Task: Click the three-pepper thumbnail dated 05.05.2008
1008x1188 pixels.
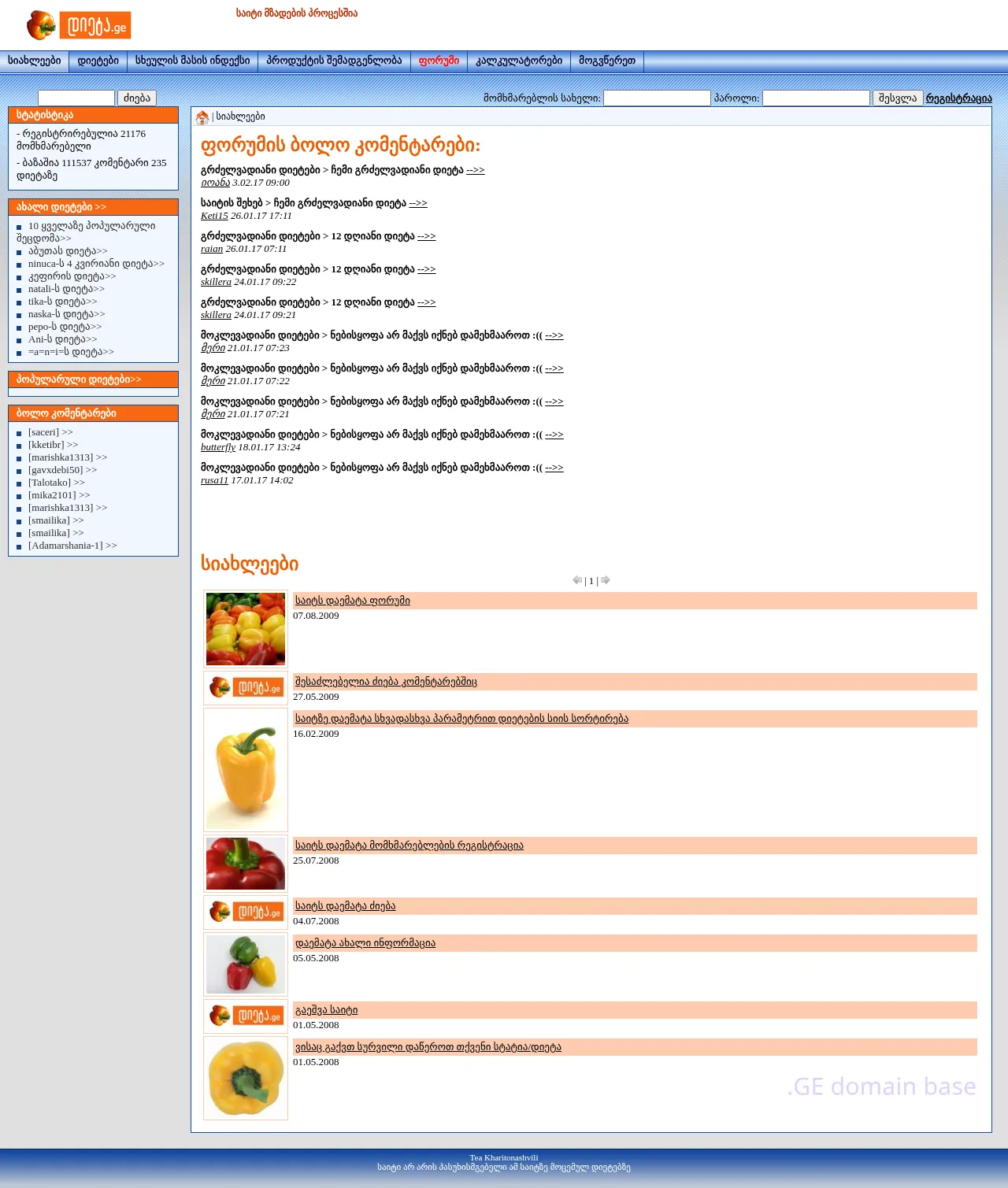Action: coord(246,964)
